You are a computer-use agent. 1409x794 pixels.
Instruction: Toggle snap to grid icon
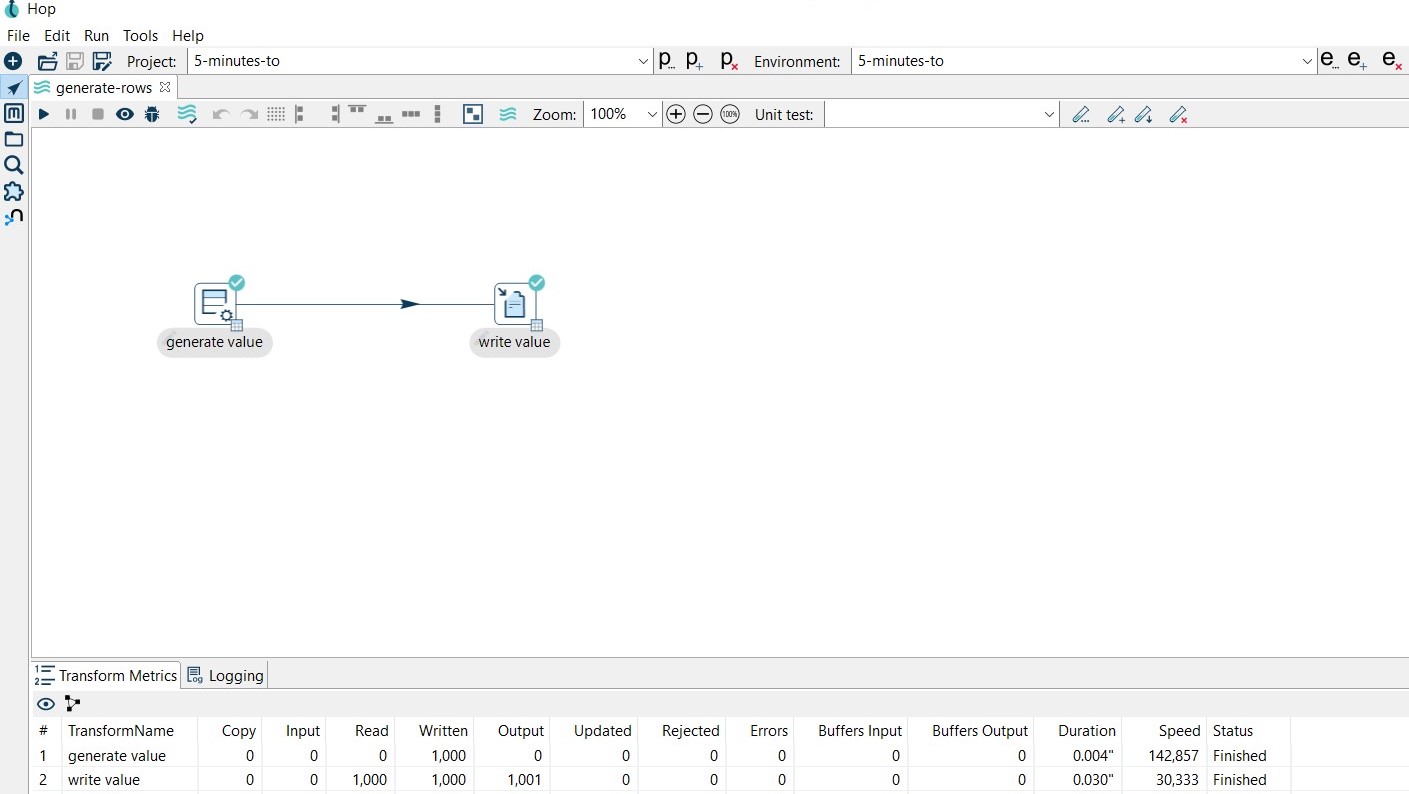tap(276, 115)
